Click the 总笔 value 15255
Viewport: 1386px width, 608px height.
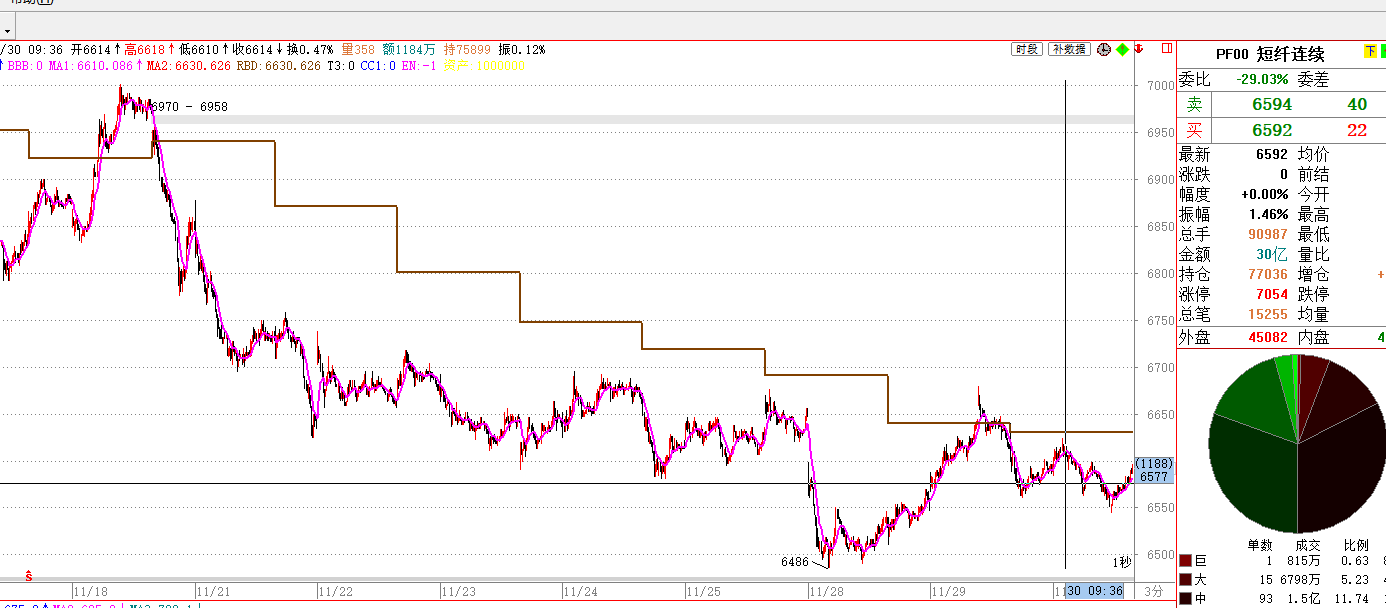click(1268, 314)
